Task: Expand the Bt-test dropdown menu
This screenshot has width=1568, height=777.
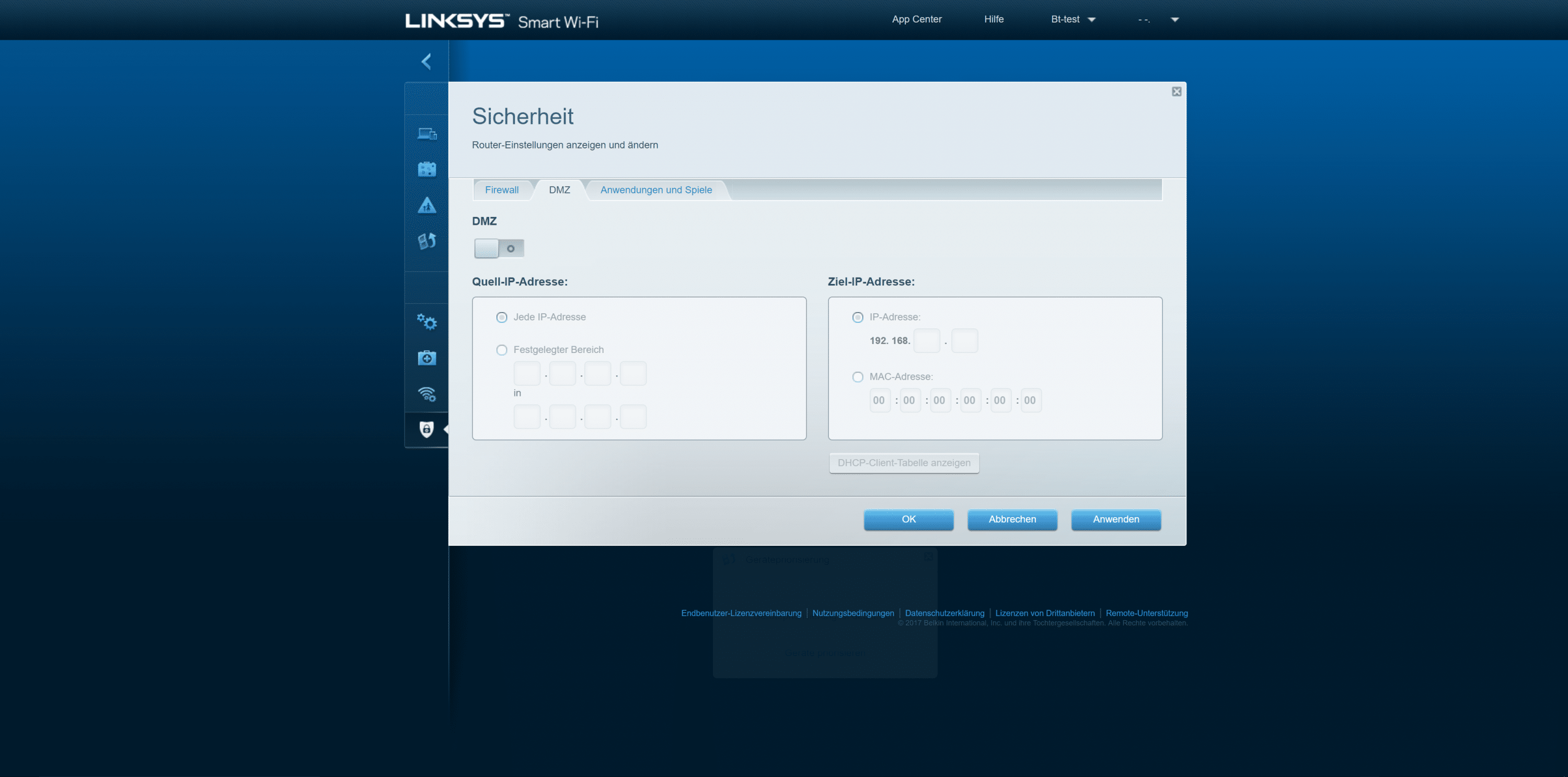Action: [1073, 19]
